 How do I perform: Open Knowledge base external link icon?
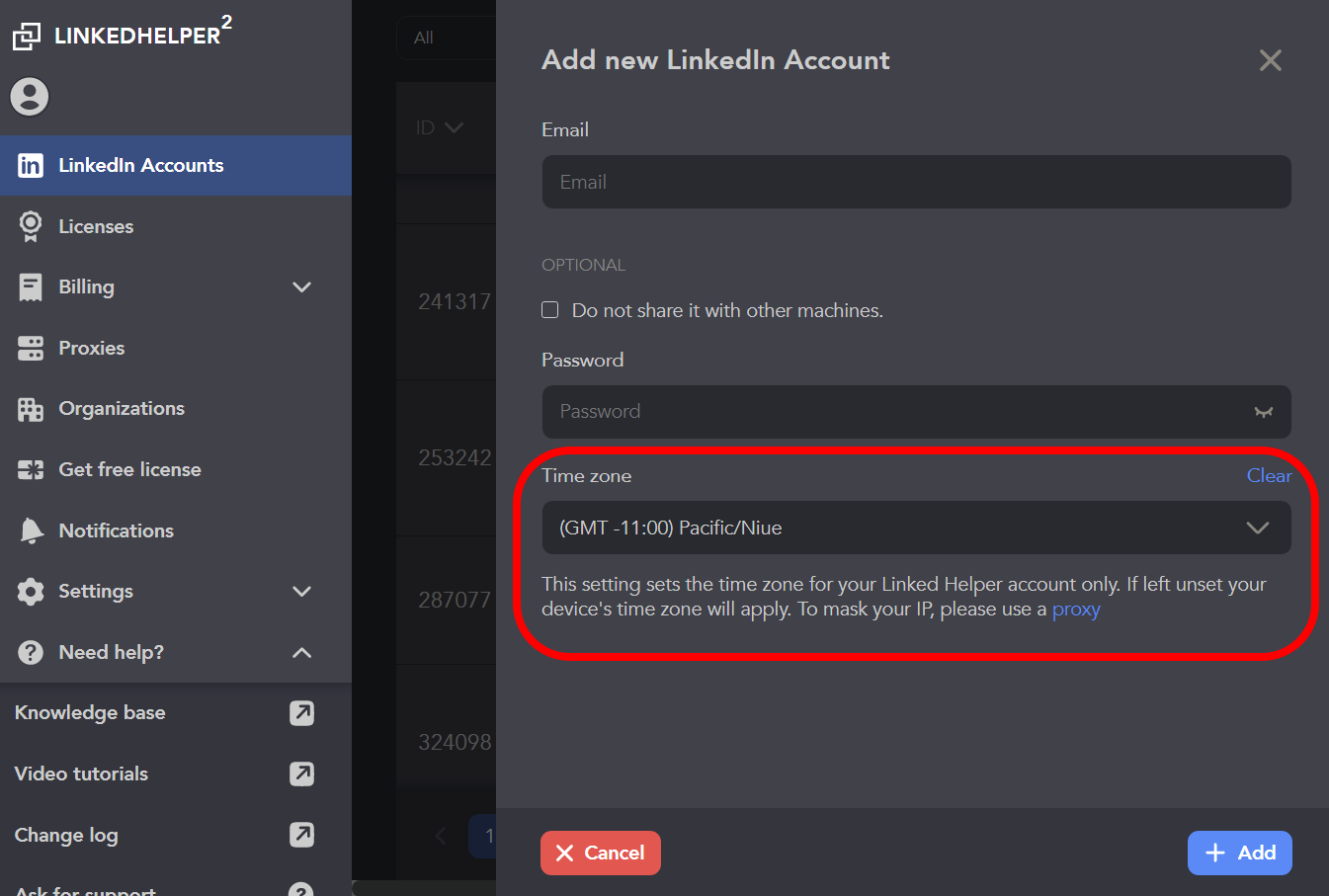pyautogui.click(x=301, y=713)
